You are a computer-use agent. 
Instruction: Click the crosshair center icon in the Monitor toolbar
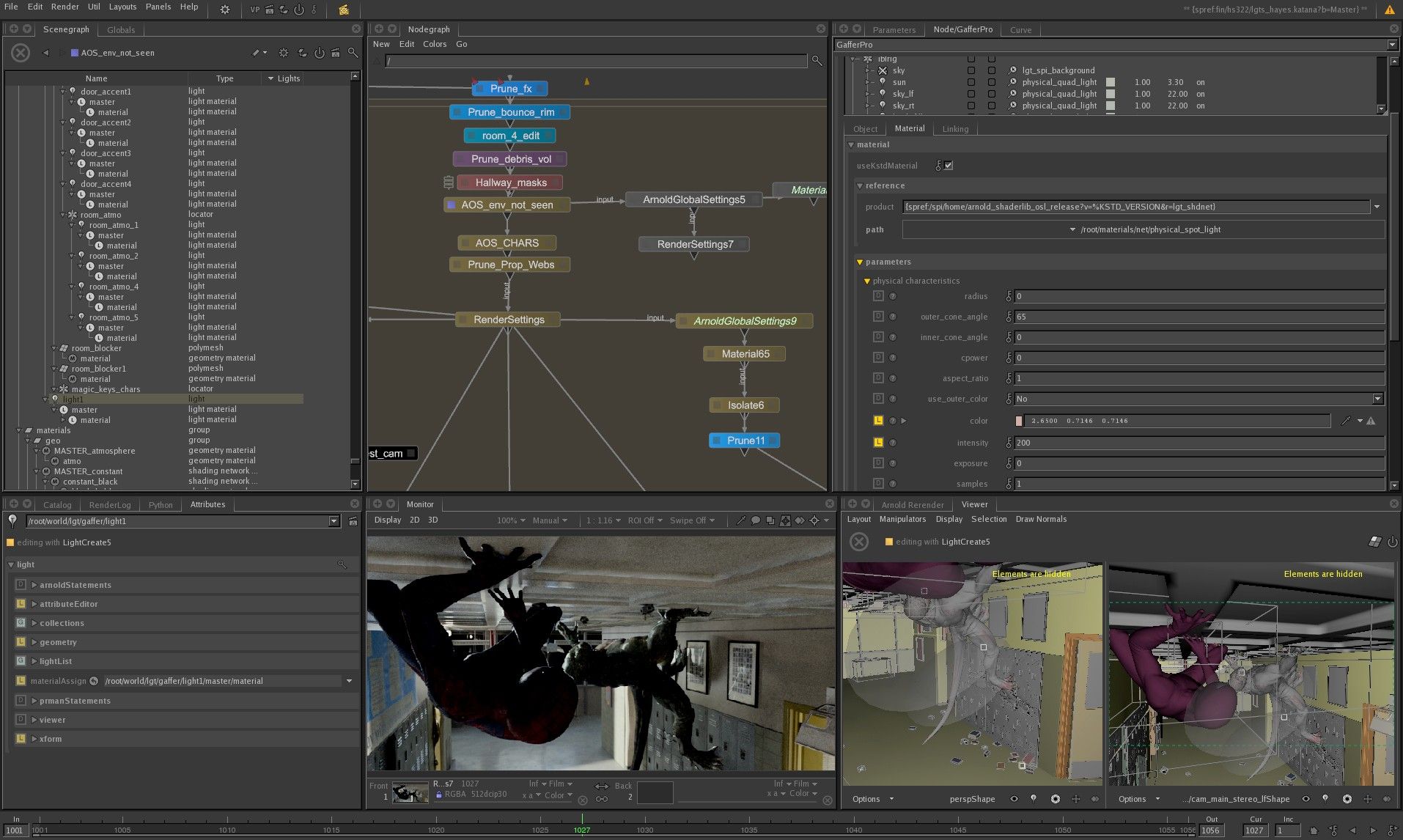click(x=814, y=521)
